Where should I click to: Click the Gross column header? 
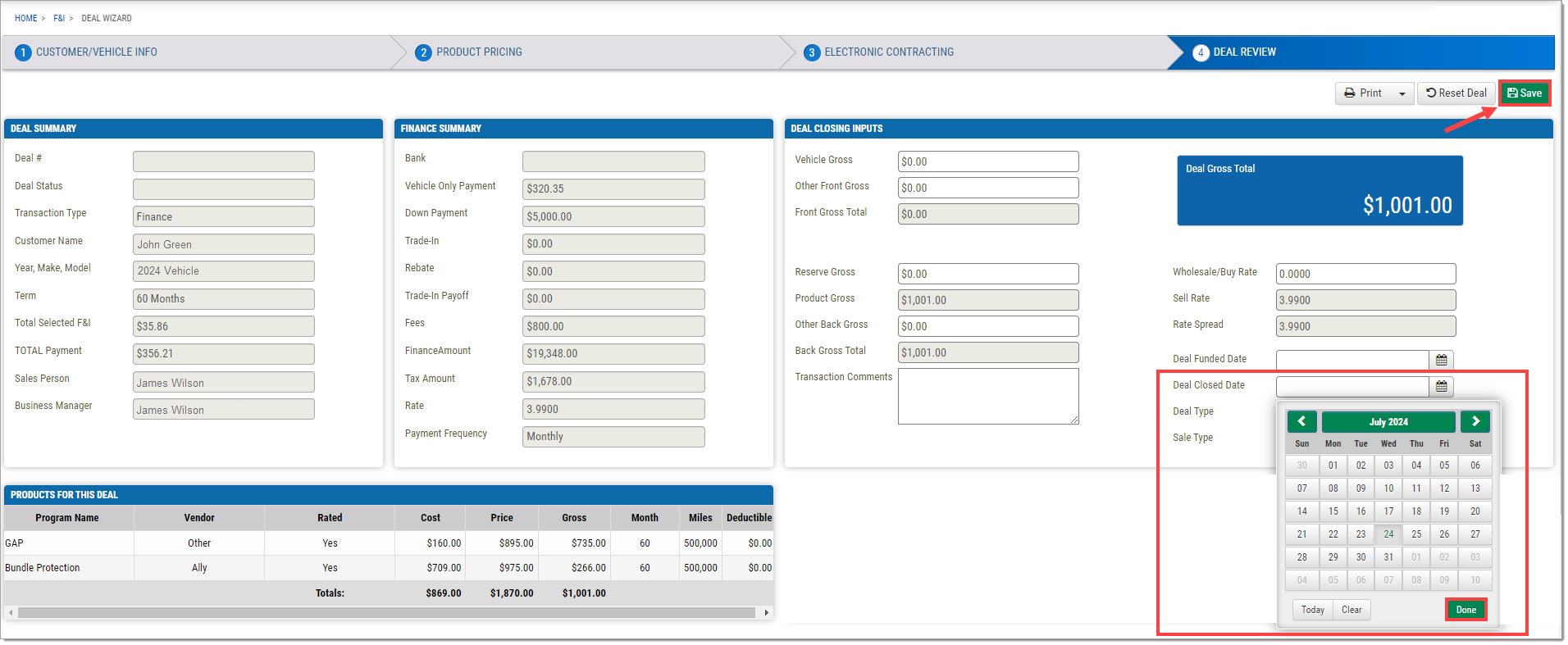tap(574, 518)
